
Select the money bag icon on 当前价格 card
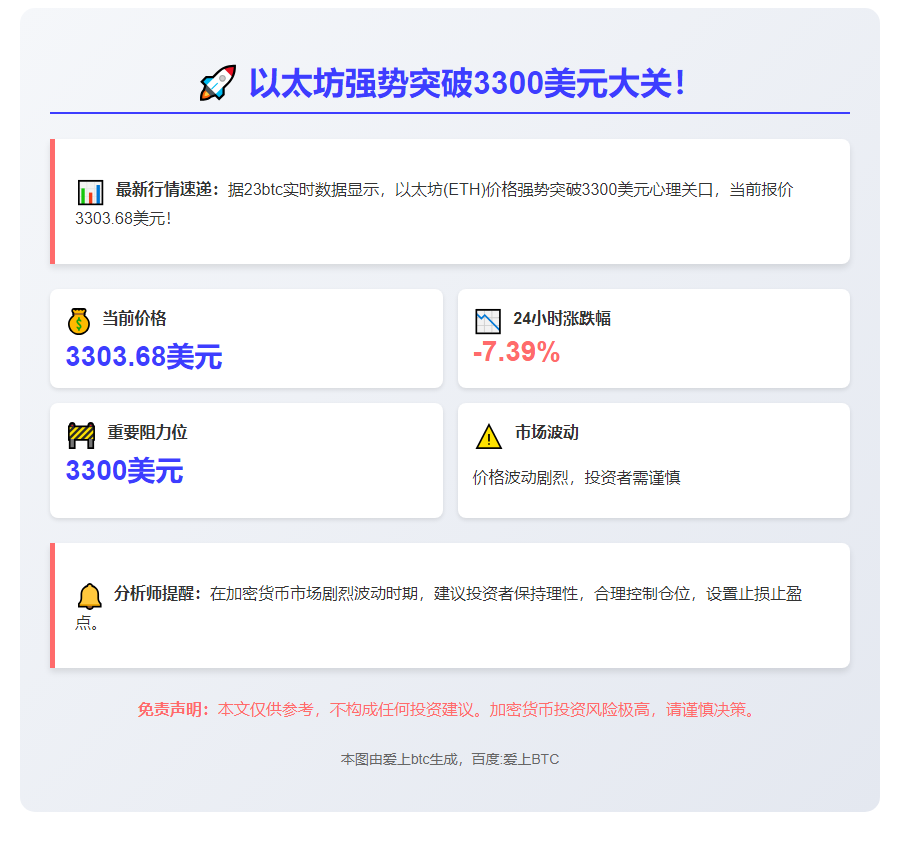79,319
